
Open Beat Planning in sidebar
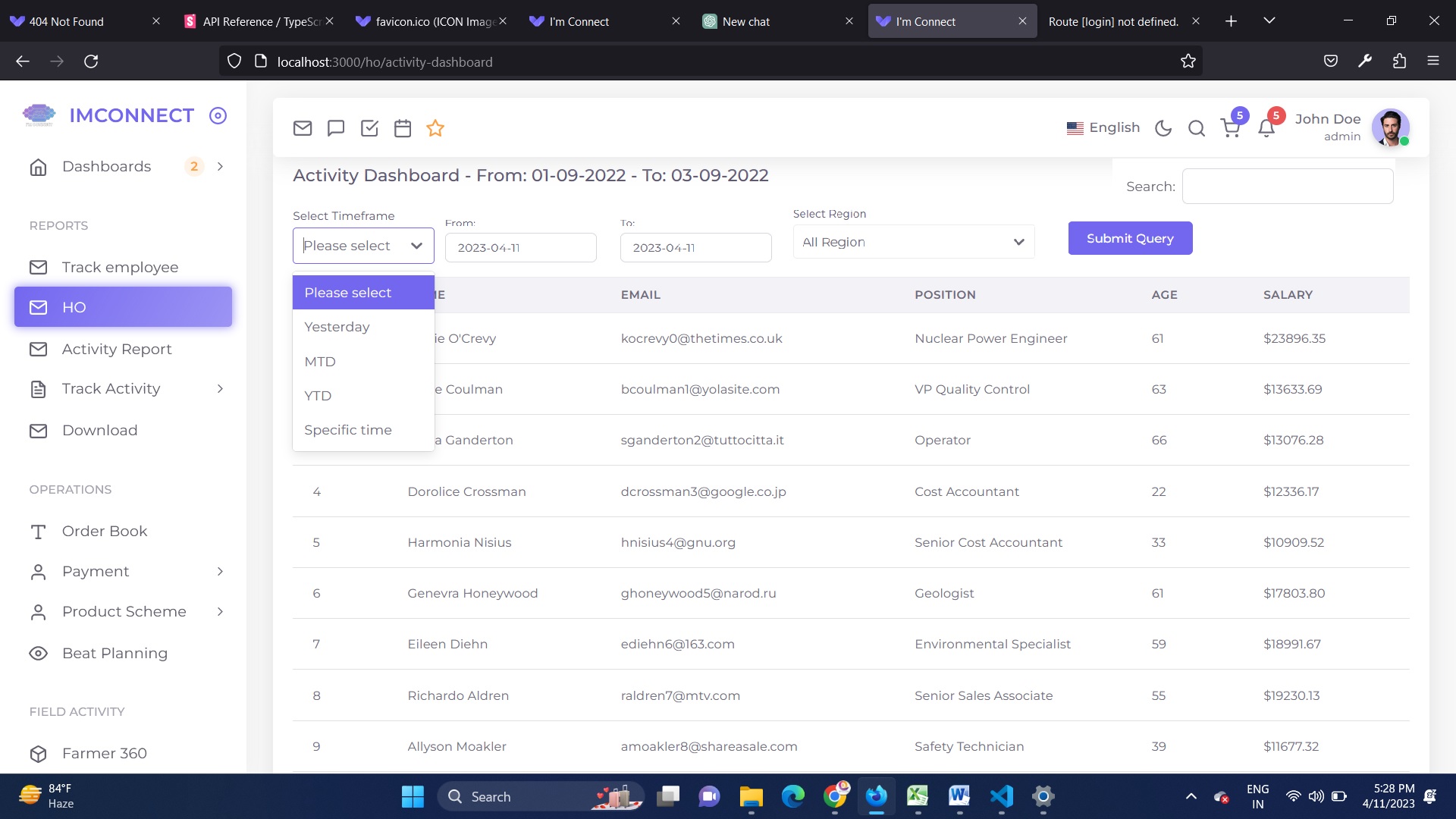115,653
